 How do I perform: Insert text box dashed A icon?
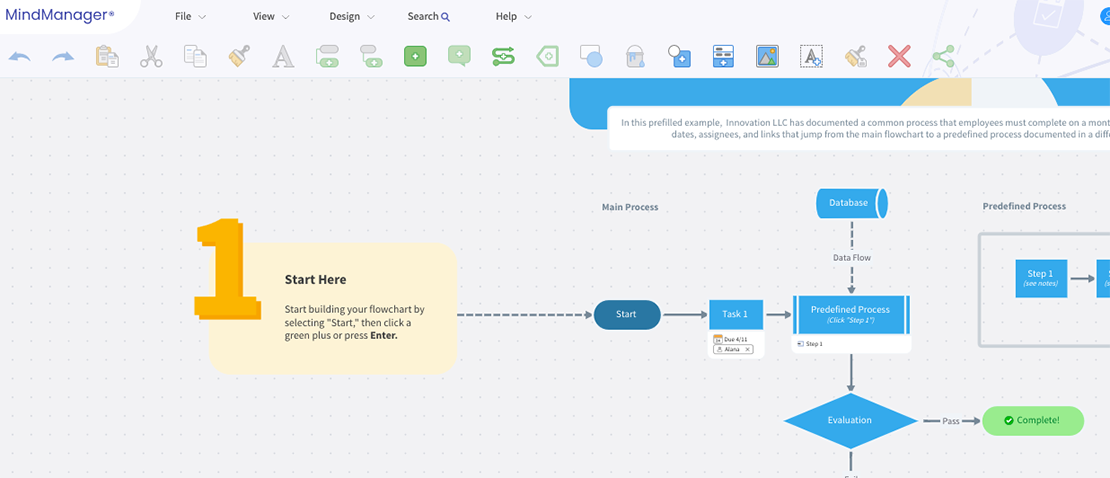(x=811, y=56)
